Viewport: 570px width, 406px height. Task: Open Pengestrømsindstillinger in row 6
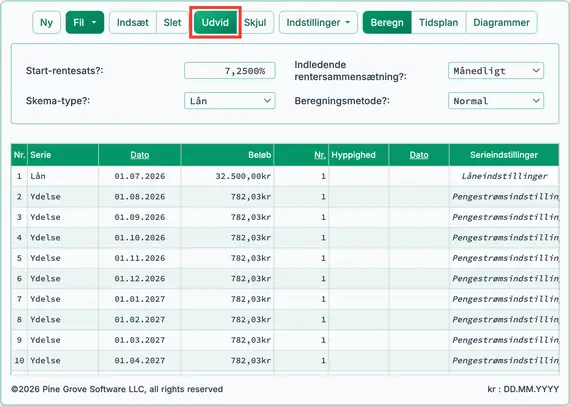tap(504, 279)
